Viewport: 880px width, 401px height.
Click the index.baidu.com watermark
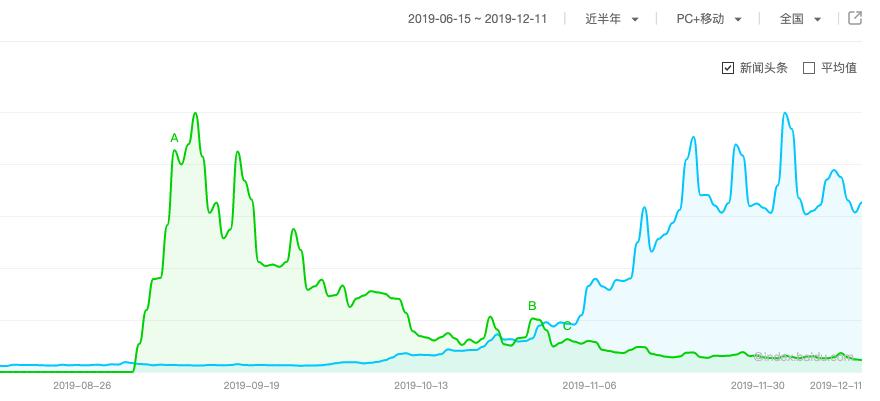[804, 356]
